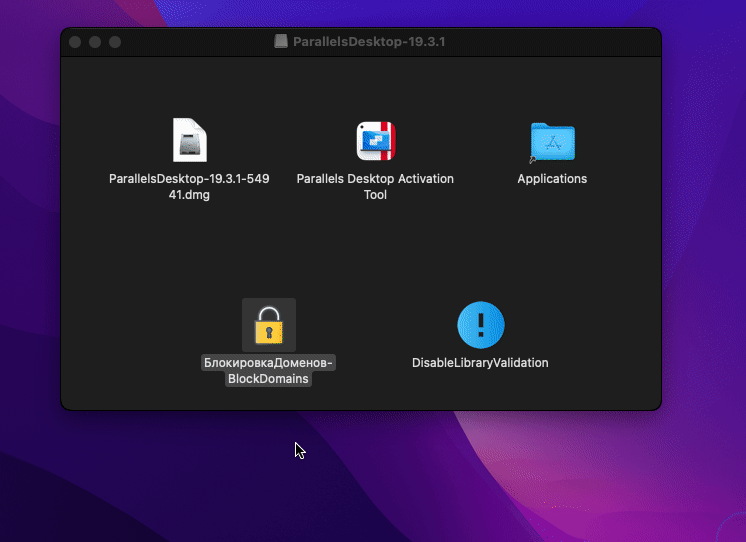746x542 pixels.
Task: Click empty title bar area right of title
Action: pos(560,42)
